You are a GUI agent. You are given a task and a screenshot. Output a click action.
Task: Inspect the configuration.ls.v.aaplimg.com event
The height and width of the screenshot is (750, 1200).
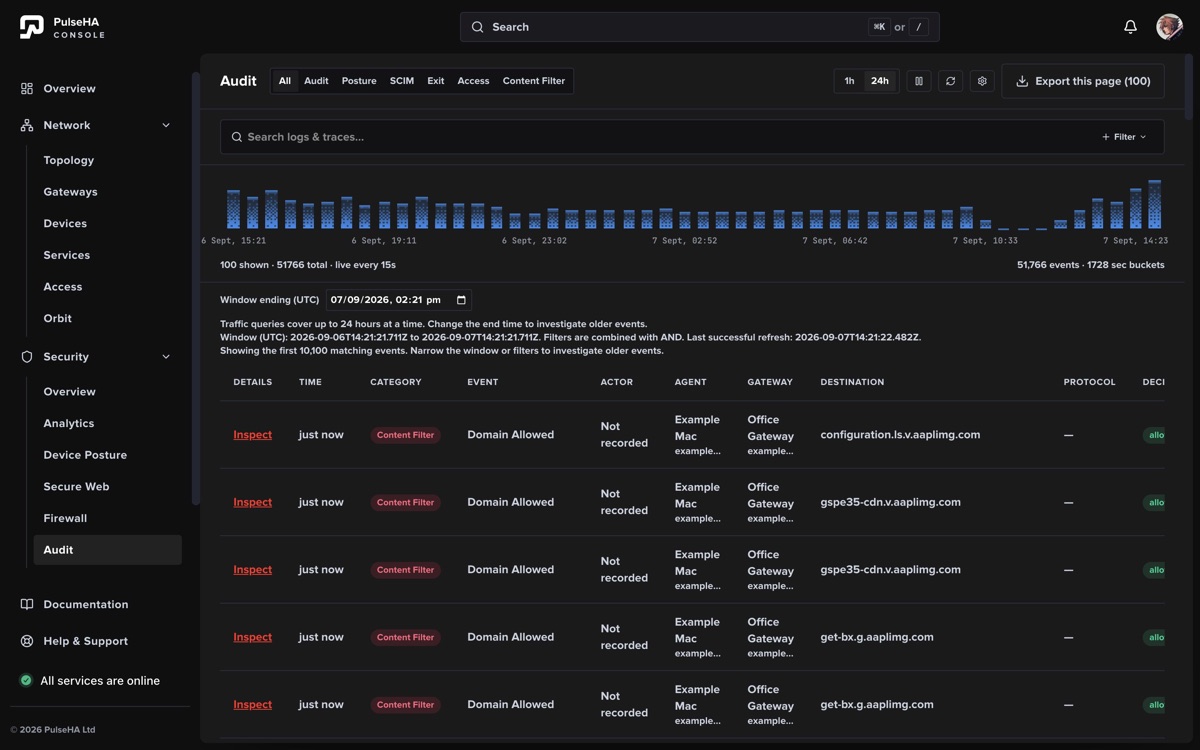[252, 435]
